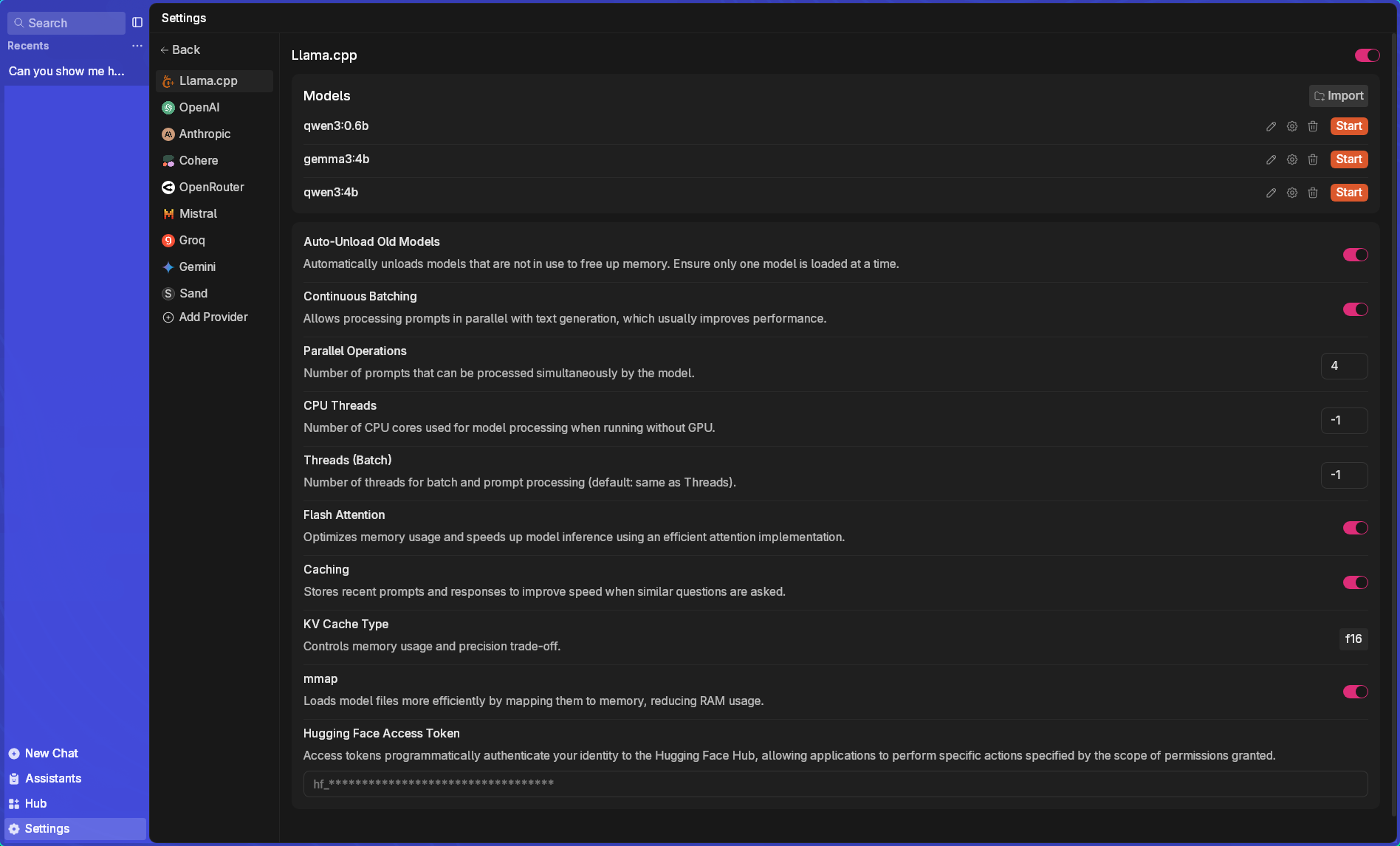Start the gemma3:4b model

tap(1348, 159)
